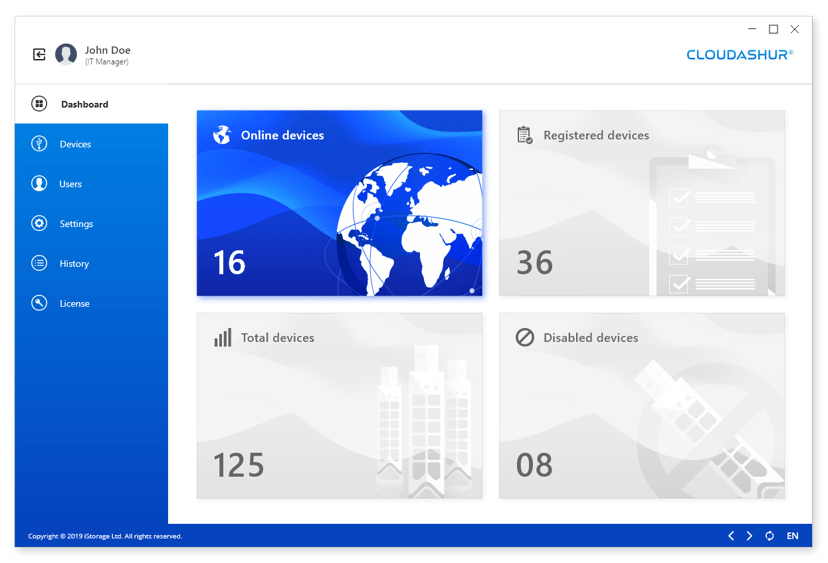828x563 pixels.
Task: Click the Devices sidebar icon
Action: tap(39, 144)
